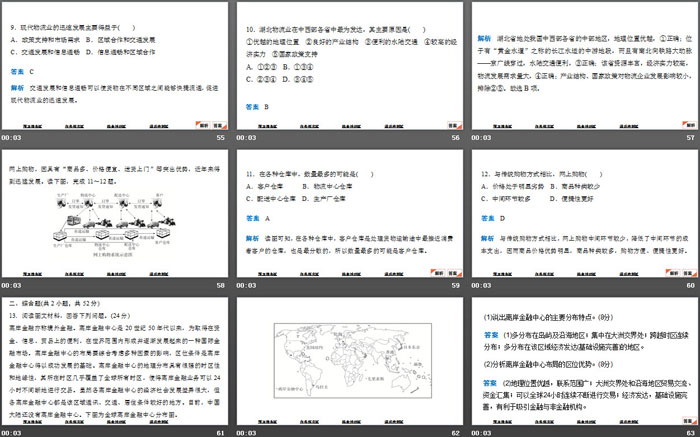Click the 00:03 timing under slide 55
This screenshot has height=437, width=700.
(11, 138)
